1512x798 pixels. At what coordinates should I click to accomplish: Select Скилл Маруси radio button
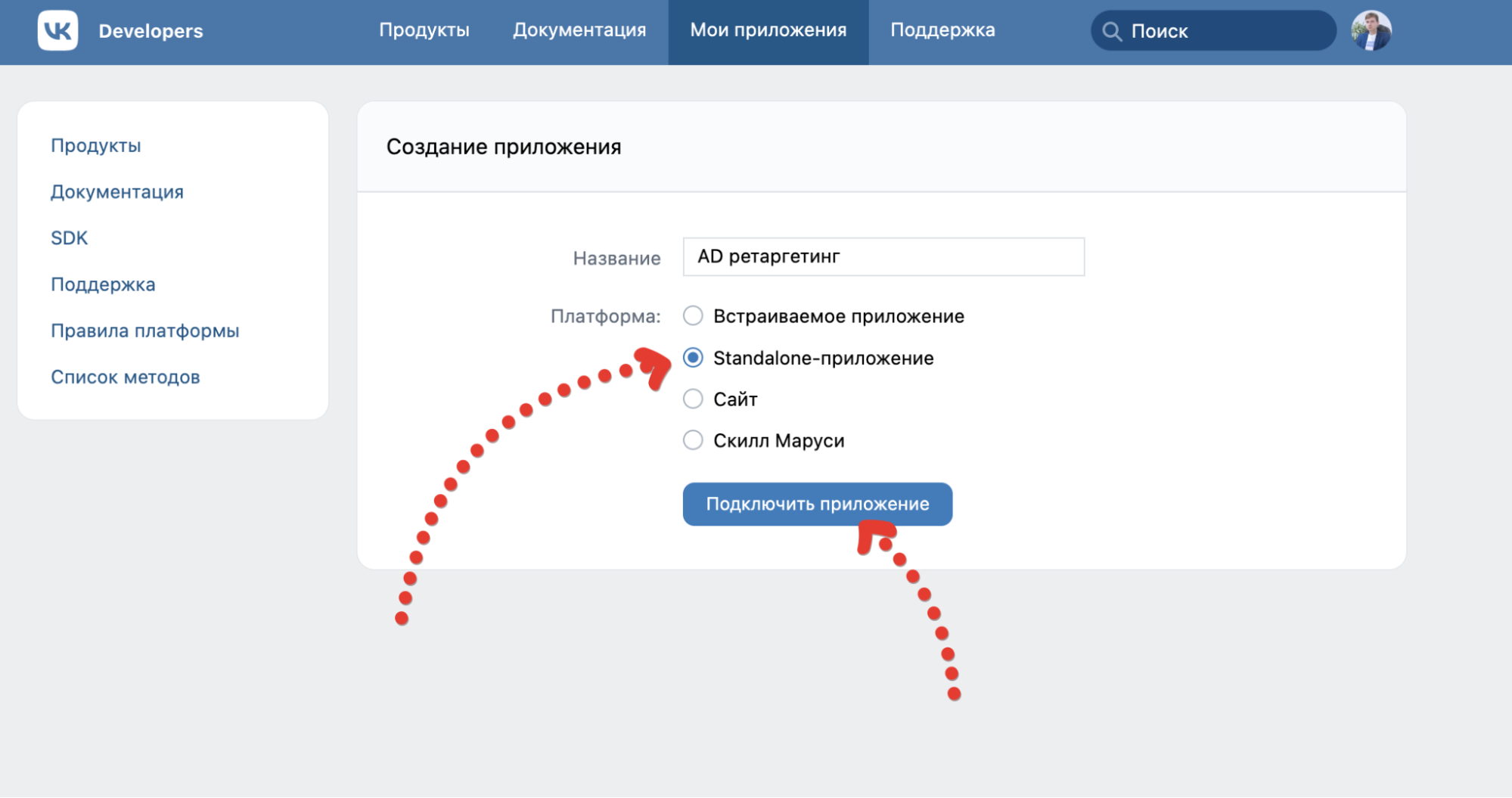pyautogui.click(x=693, y=440)
